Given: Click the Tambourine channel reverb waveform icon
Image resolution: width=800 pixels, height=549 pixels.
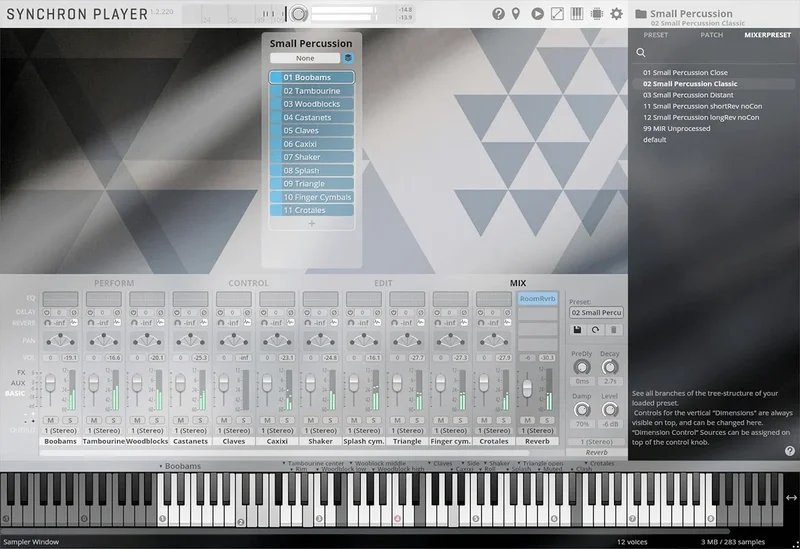Looking at the screenshot, I should [x=117, y=322].
